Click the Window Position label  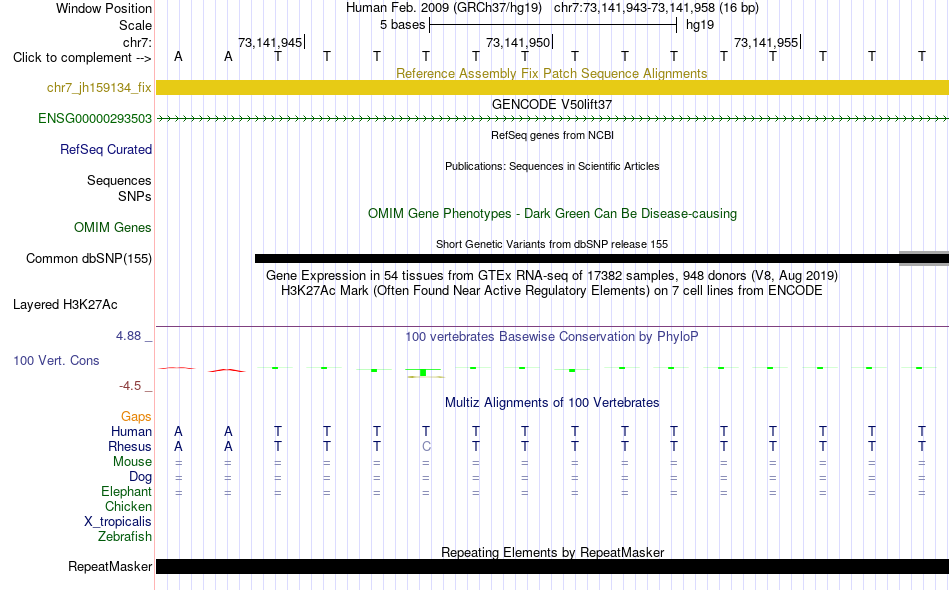coord(104,8)
